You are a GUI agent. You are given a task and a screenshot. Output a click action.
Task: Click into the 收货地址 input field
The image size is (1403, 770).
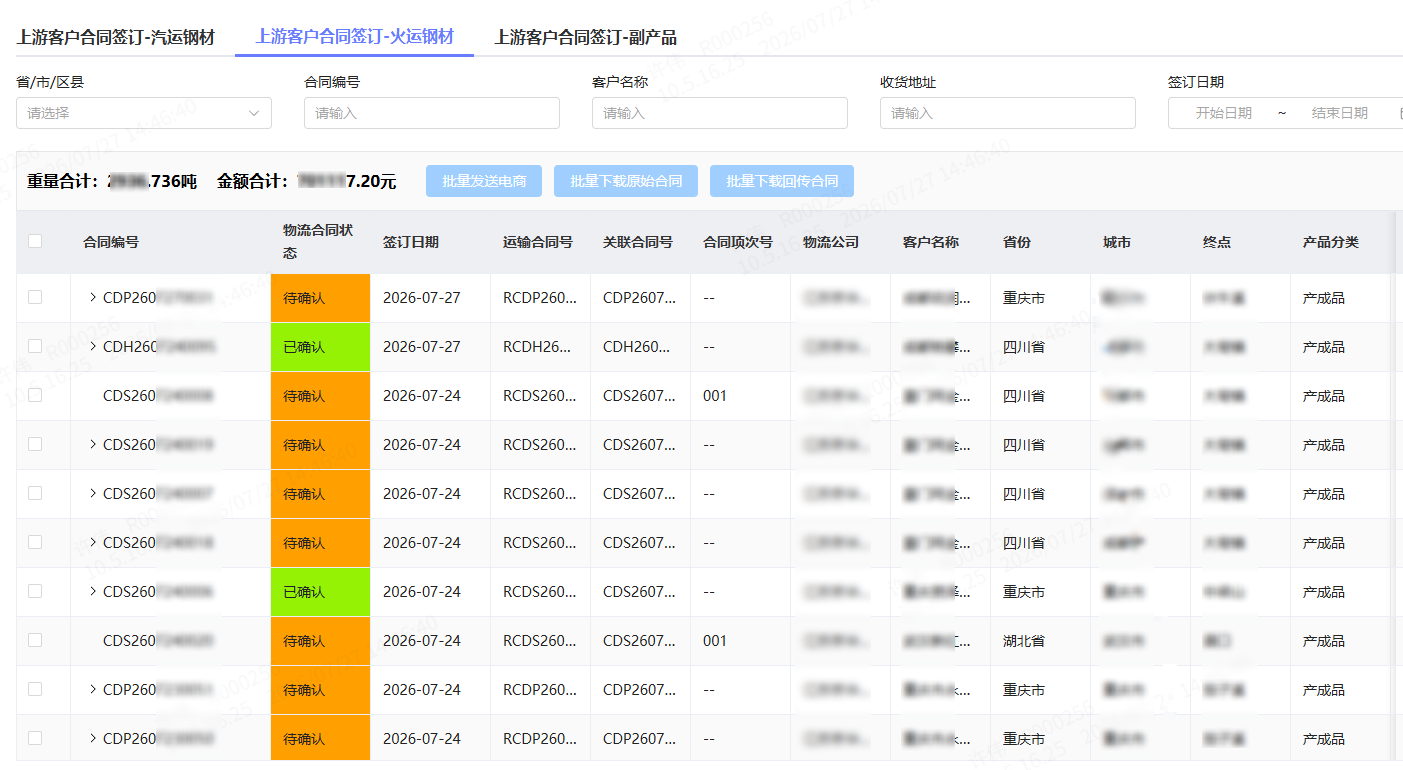click(1008, 113)
